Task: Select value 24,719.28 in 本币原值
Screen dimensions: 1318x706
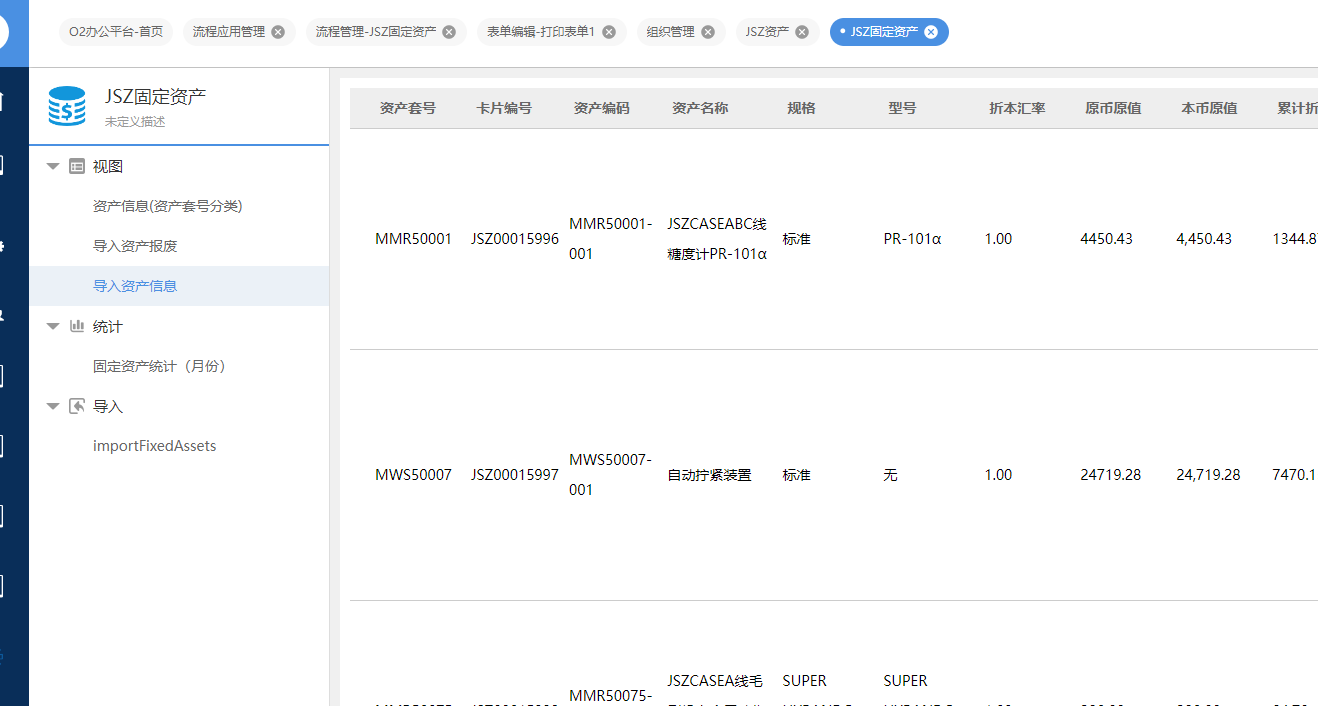Action: (1208, 475)
